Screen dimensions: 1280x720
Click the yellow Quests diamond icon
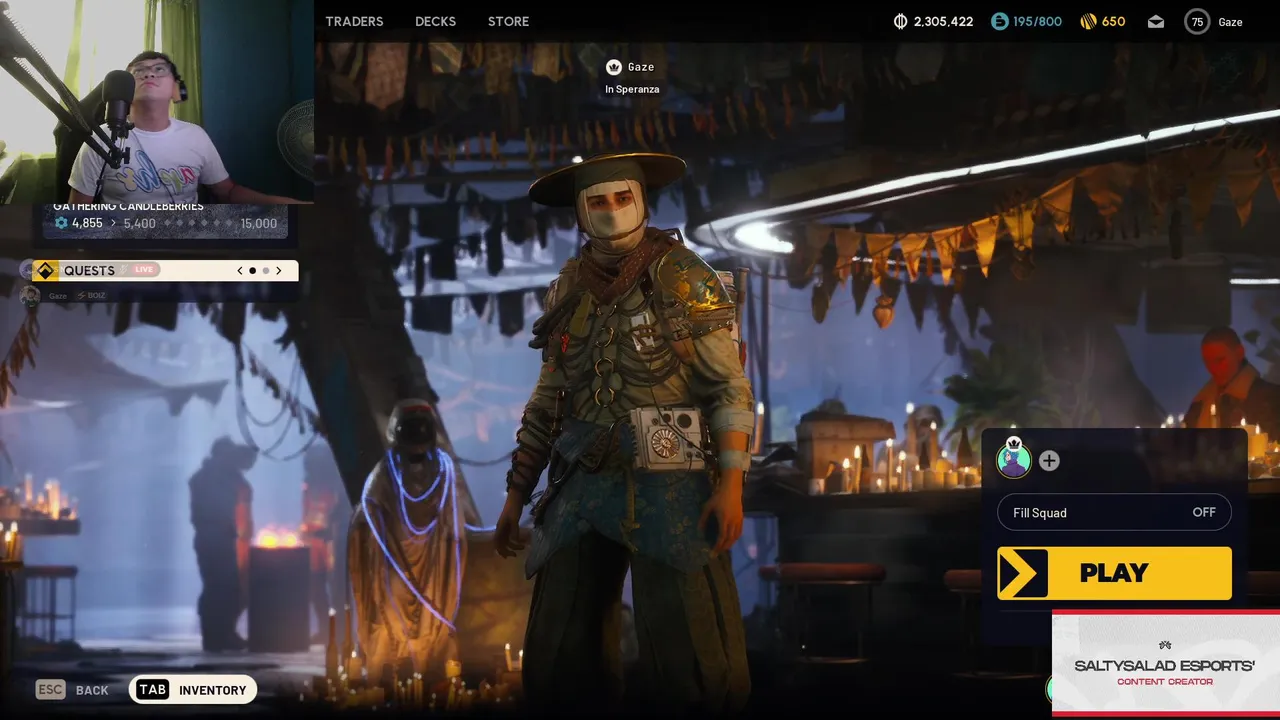coord(45,270)
